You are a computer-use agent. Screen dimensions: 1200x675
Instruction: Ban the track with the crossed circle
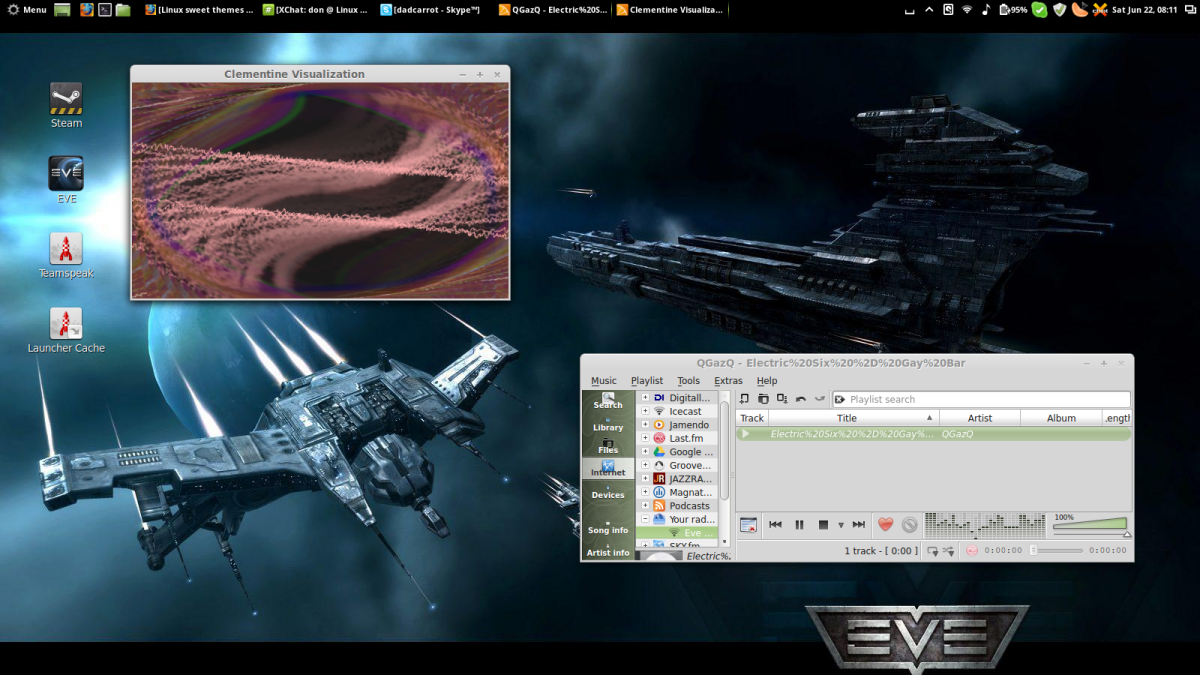(x=909, y=524)
